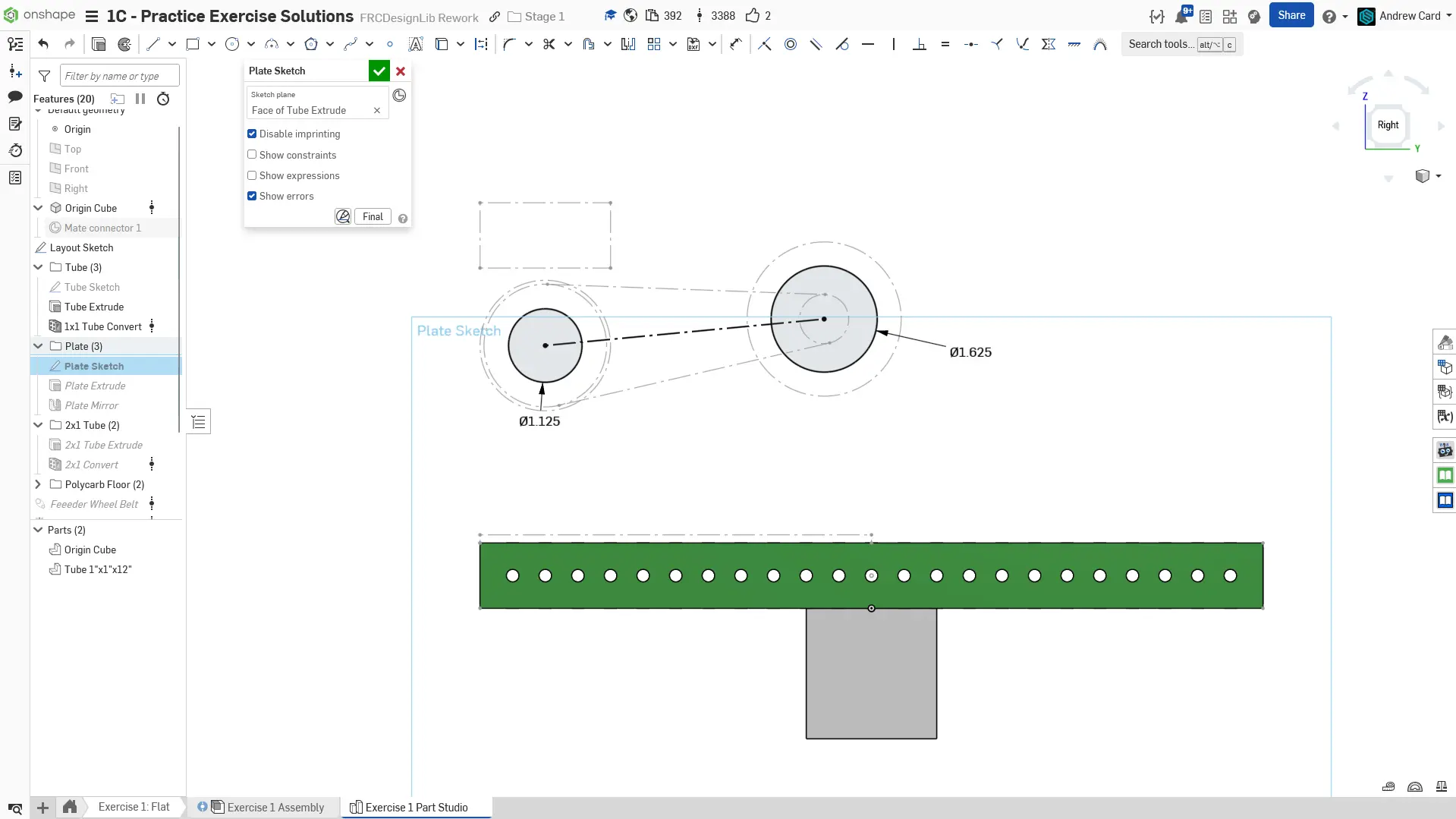Viewport: 1456px width, 819px height.
Task: Select the Line sketch tool
Action: 153,44
